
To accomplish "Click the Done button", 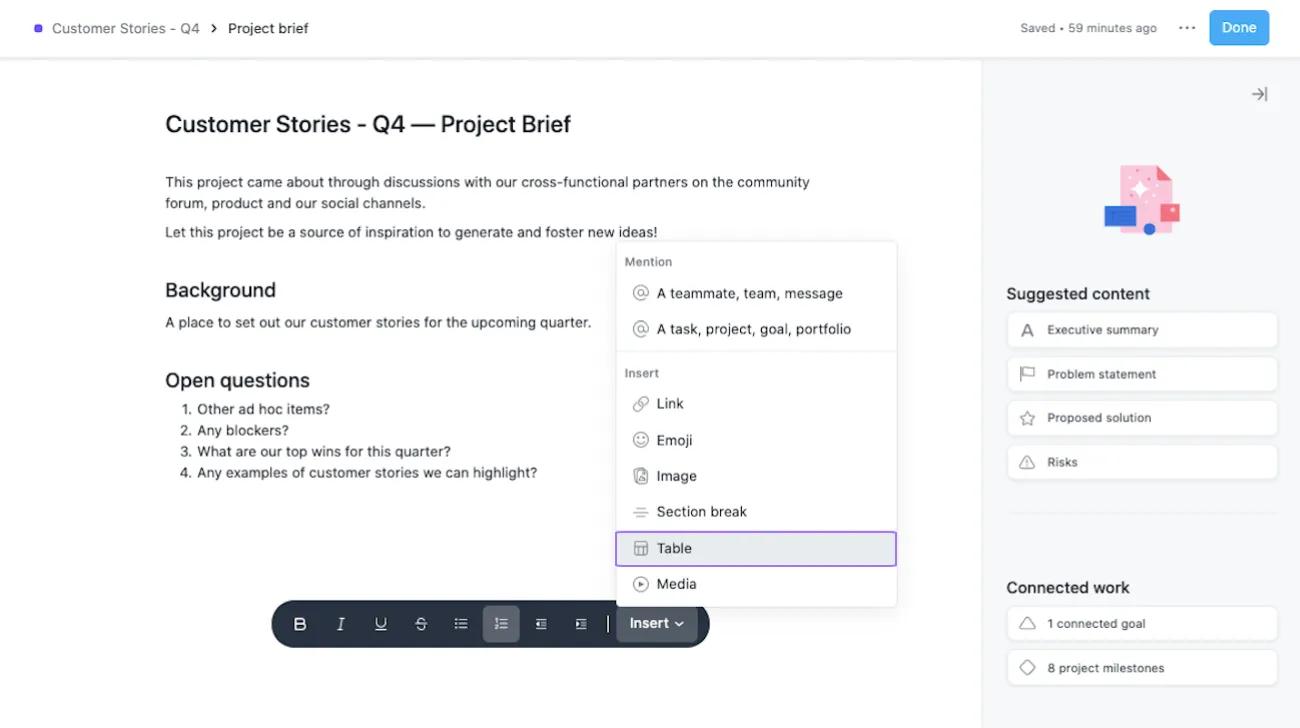I will (1238, 28).
